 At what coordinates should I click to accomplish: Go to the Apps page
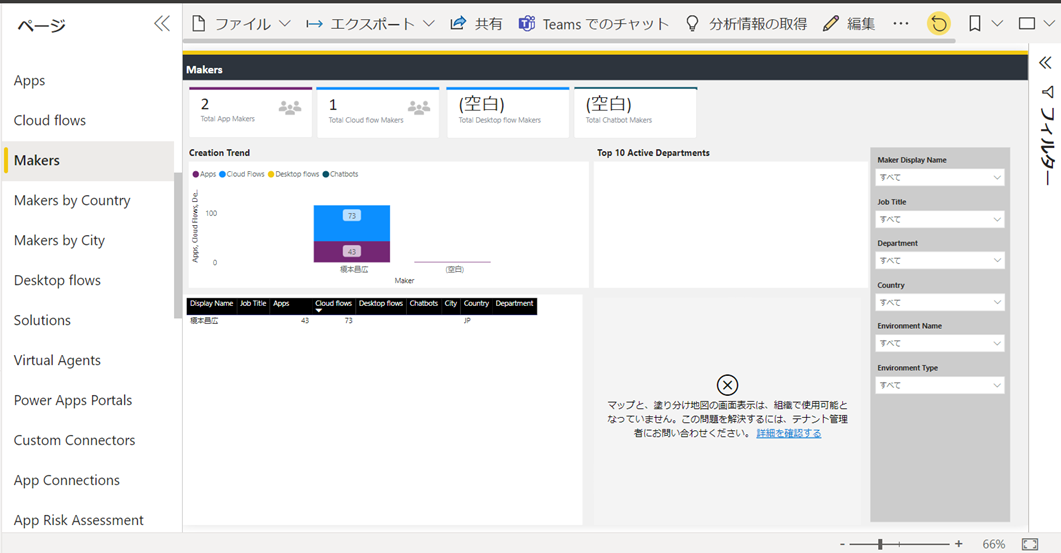pos(30,81)
